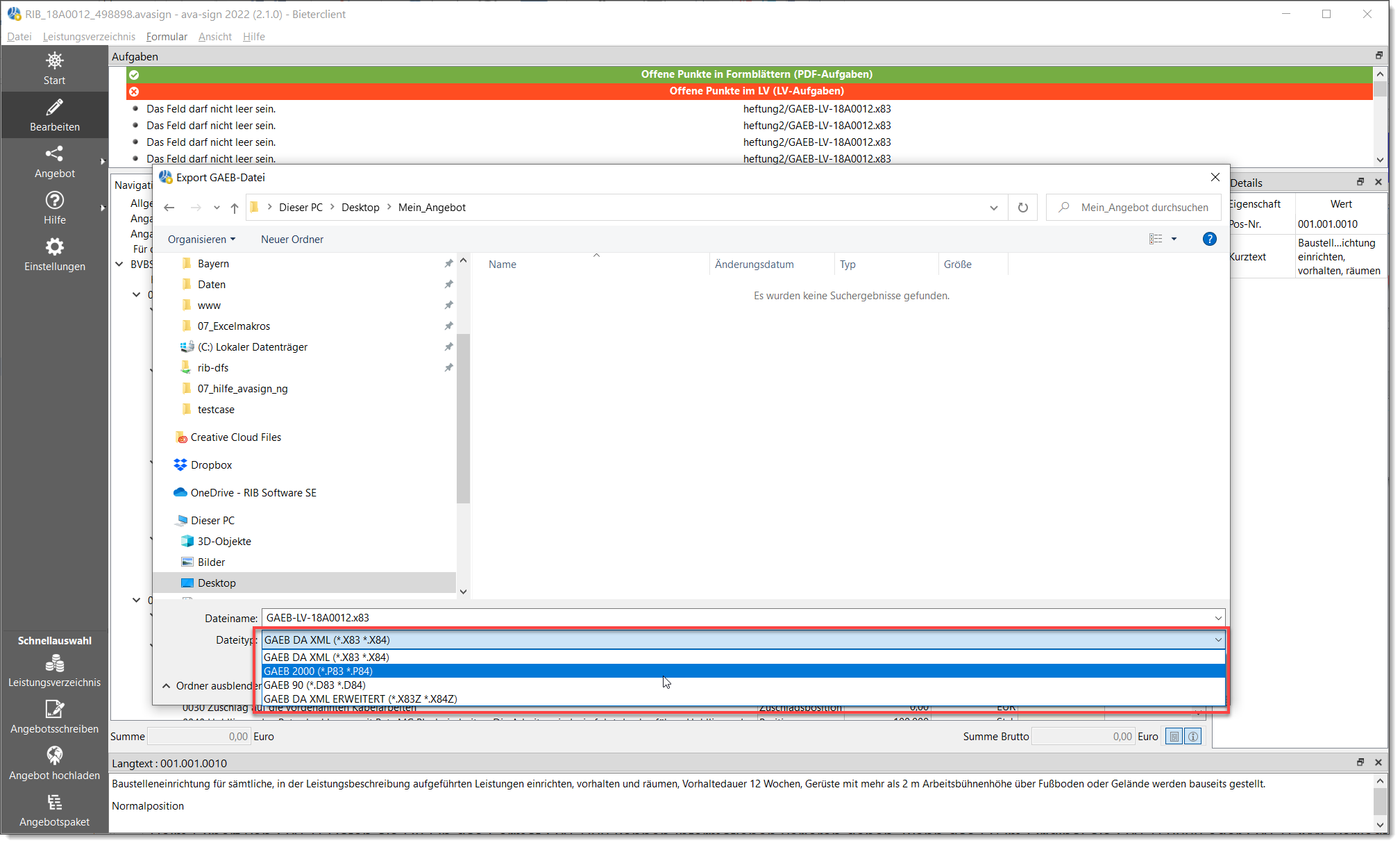Open the Formular menu
The height and width of the screenshot is (845, 1400).
[167, 37]
